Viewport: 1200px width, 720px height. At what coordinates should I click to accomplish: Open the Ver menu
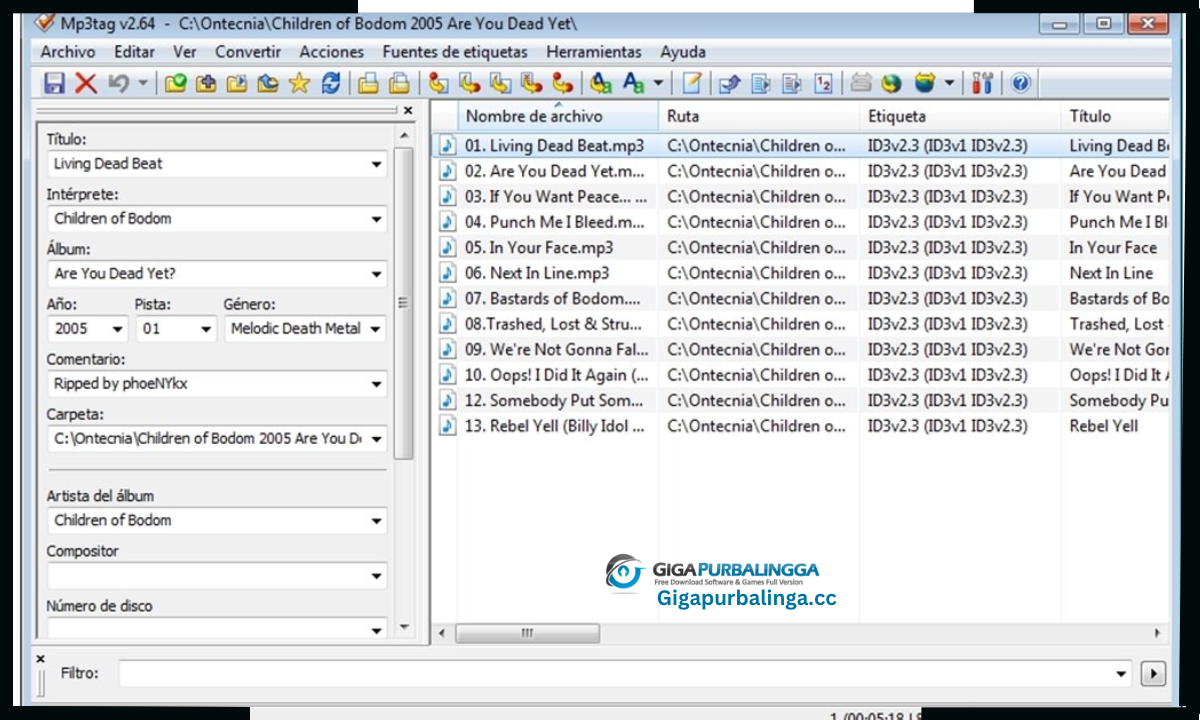click(x=185, y=52)
